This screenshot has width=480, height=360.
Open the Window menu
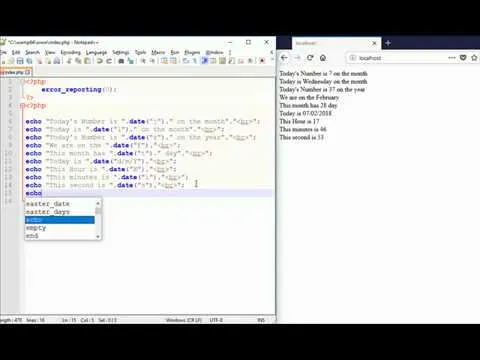pos(214,52)
